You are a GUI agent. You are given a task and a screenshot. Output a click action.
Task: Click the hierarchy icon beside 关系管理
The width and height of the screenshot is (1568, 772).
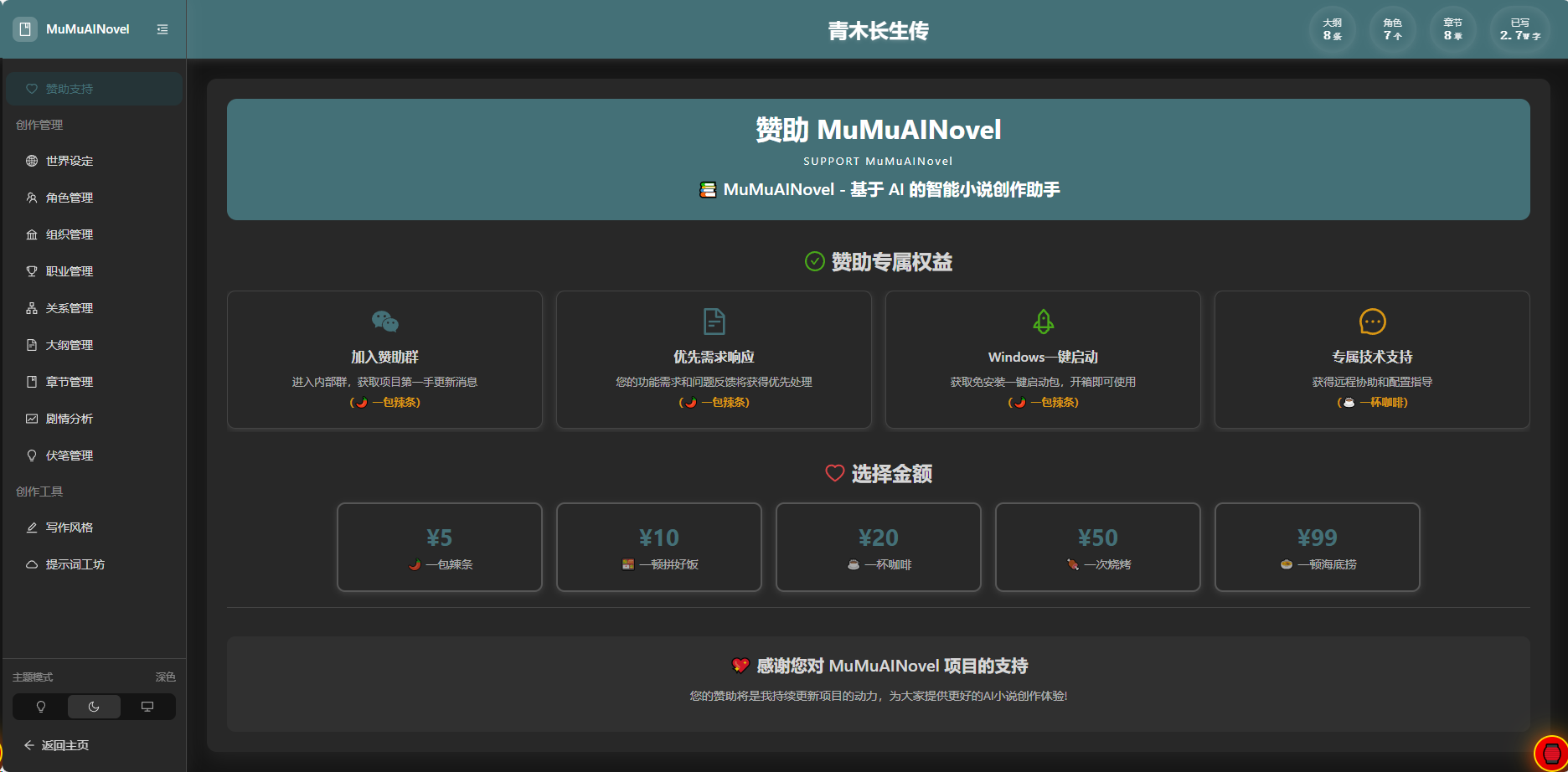[x=32, y=308]
